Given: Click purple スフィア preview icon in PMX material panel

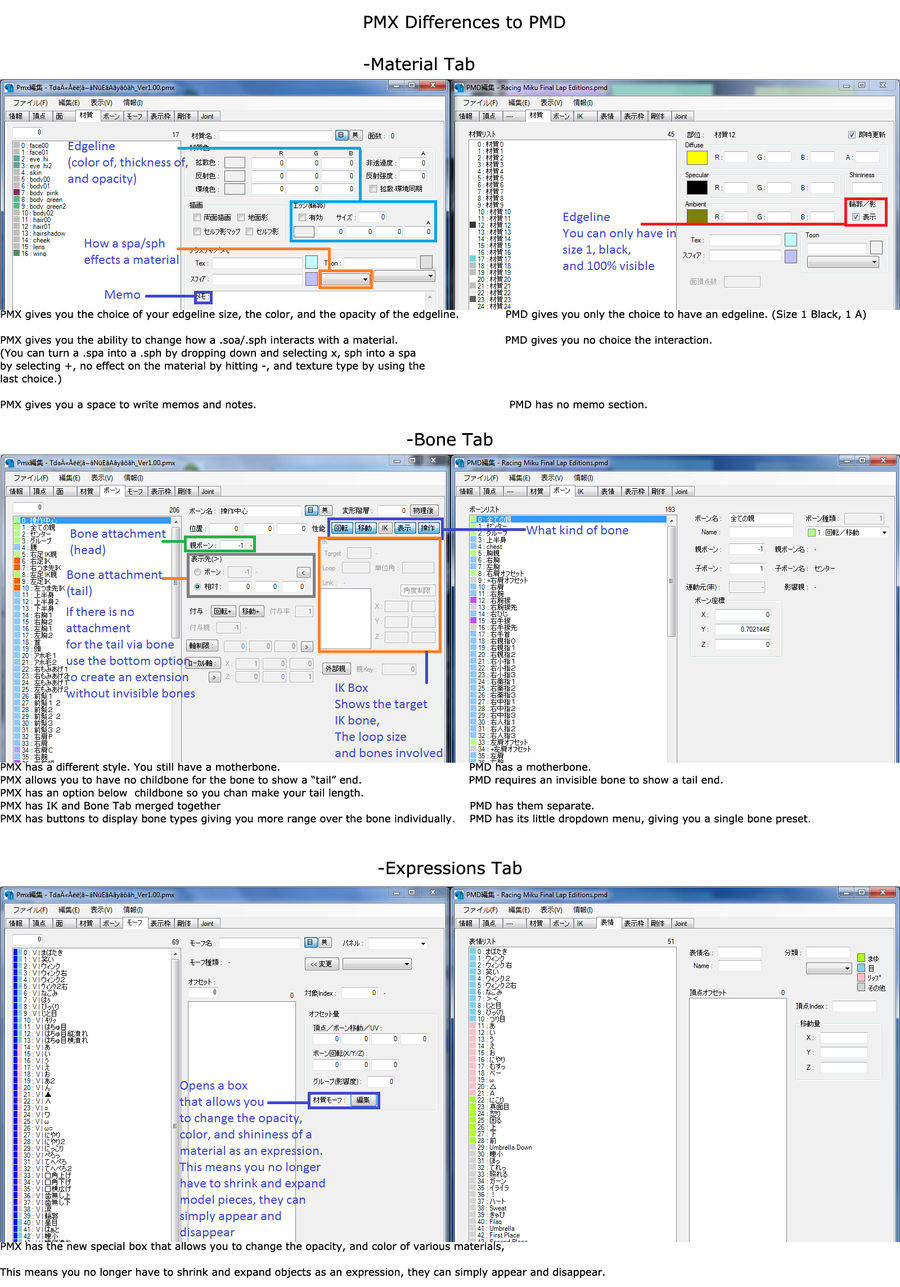Looking at the screenshot, I should click(x=311, y=279).
